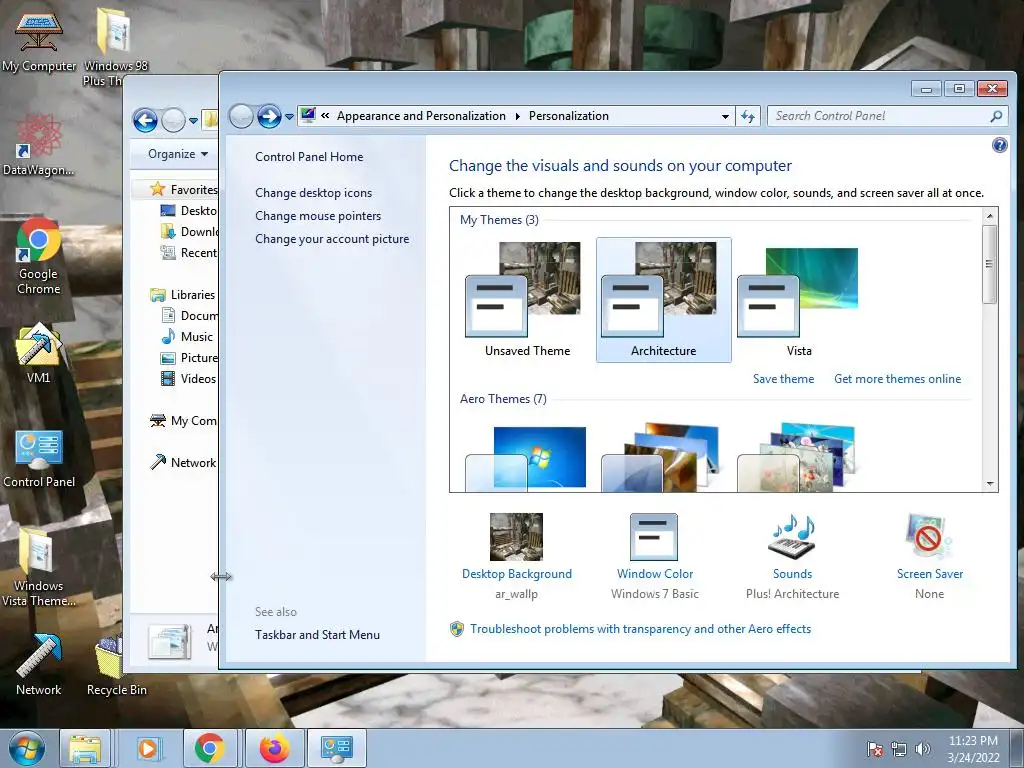Click the themes list scroll up arrow
Viewport: 1024px width, 768px height.
(989, 216)
